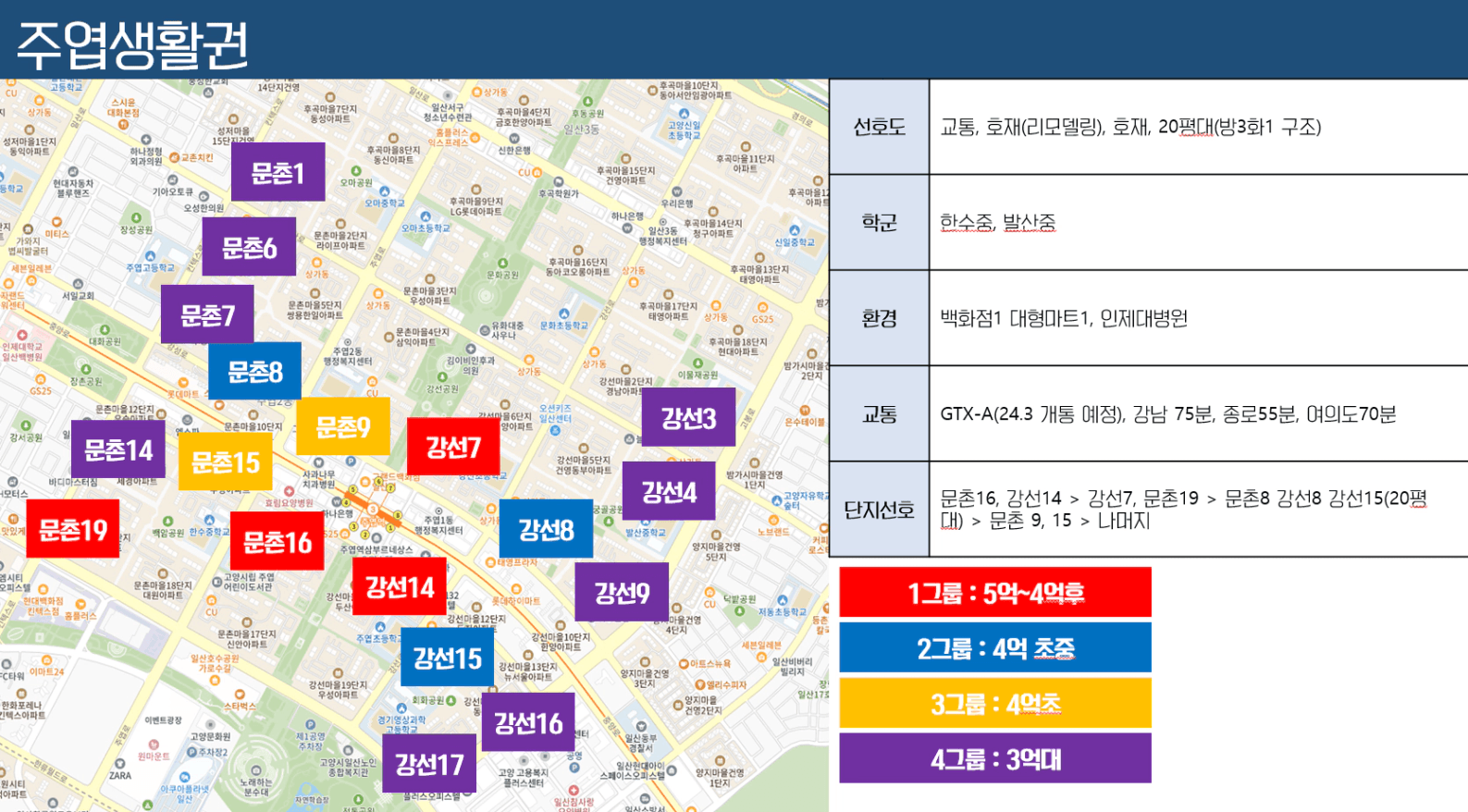Select the purple 강선9 map label

tap(622, 592)
